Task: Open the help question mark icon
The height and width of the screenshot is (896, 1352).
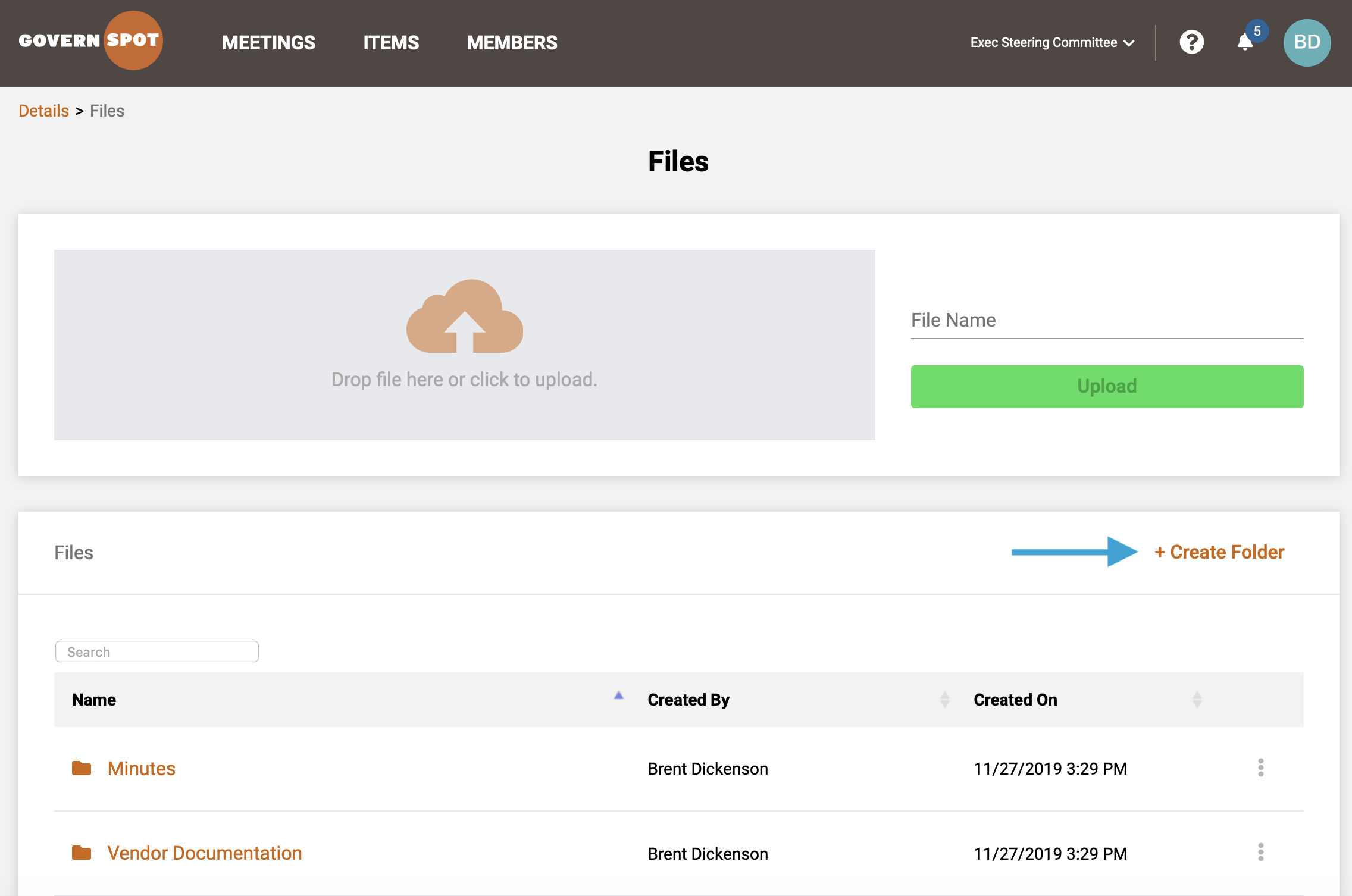Action: click(x=1191, y=42)
